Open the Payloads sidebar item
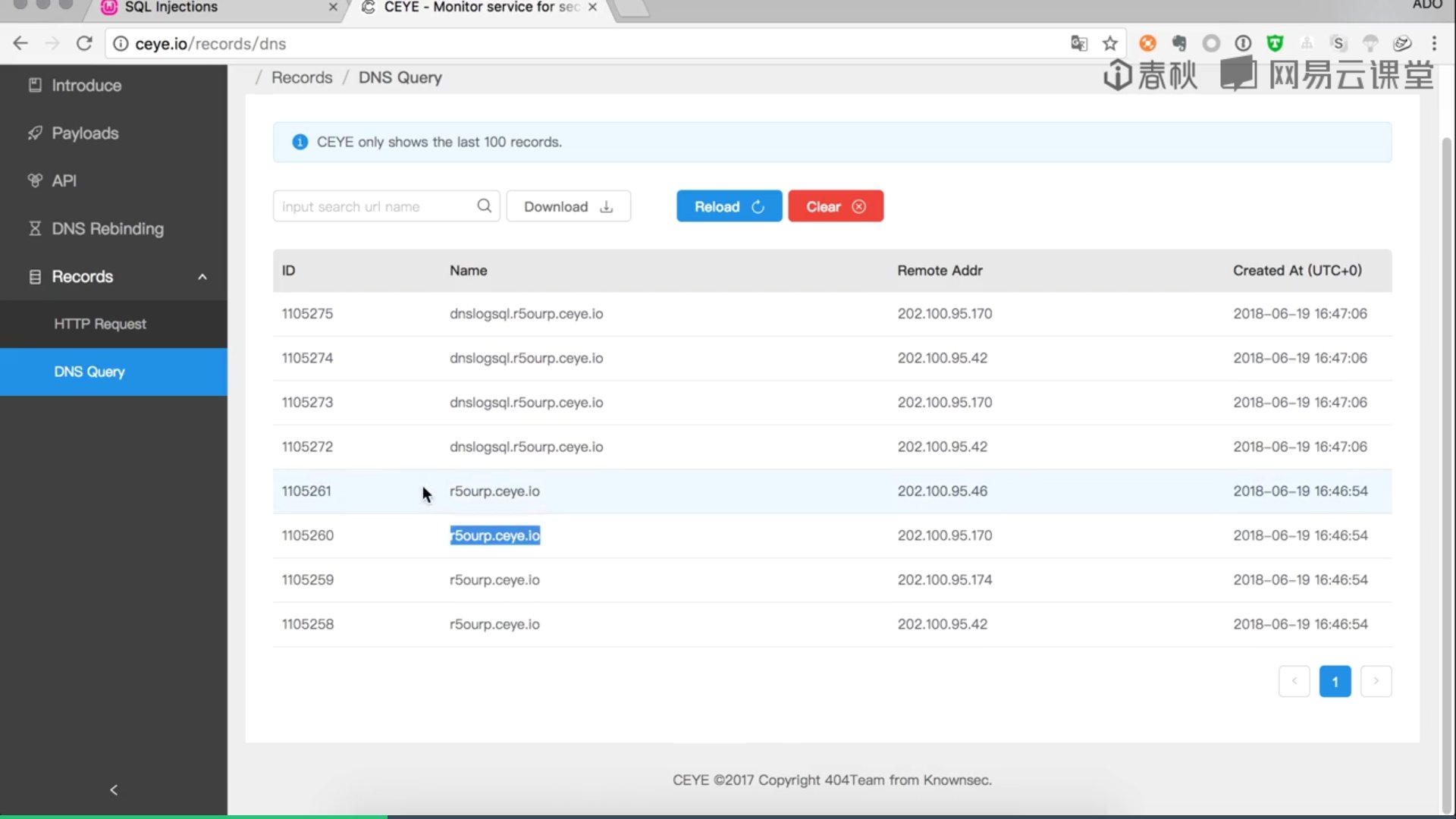1456x819 pixels. (x=85, y=133)
